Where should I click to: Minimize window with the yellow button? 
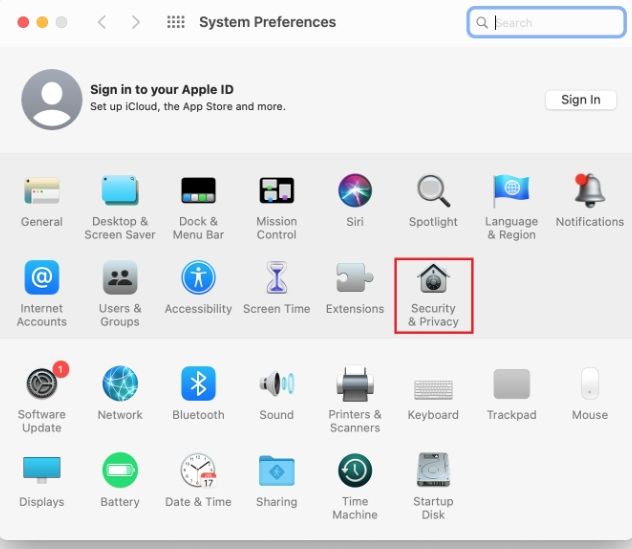(42, 22)
